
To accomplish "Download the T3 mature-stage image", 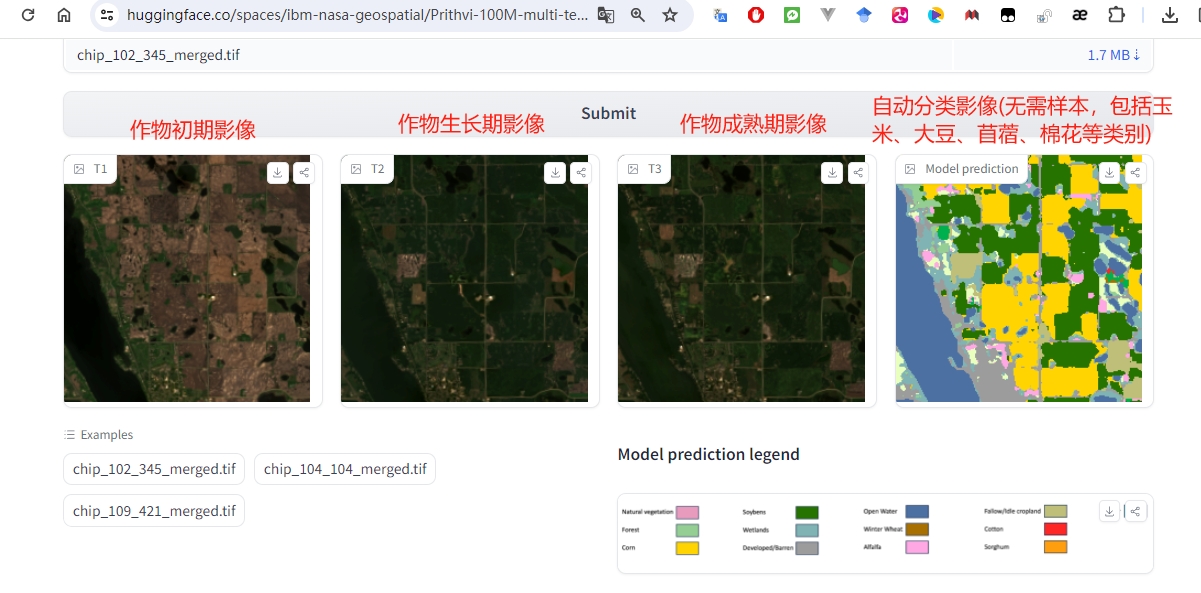I will pos(832,172).
